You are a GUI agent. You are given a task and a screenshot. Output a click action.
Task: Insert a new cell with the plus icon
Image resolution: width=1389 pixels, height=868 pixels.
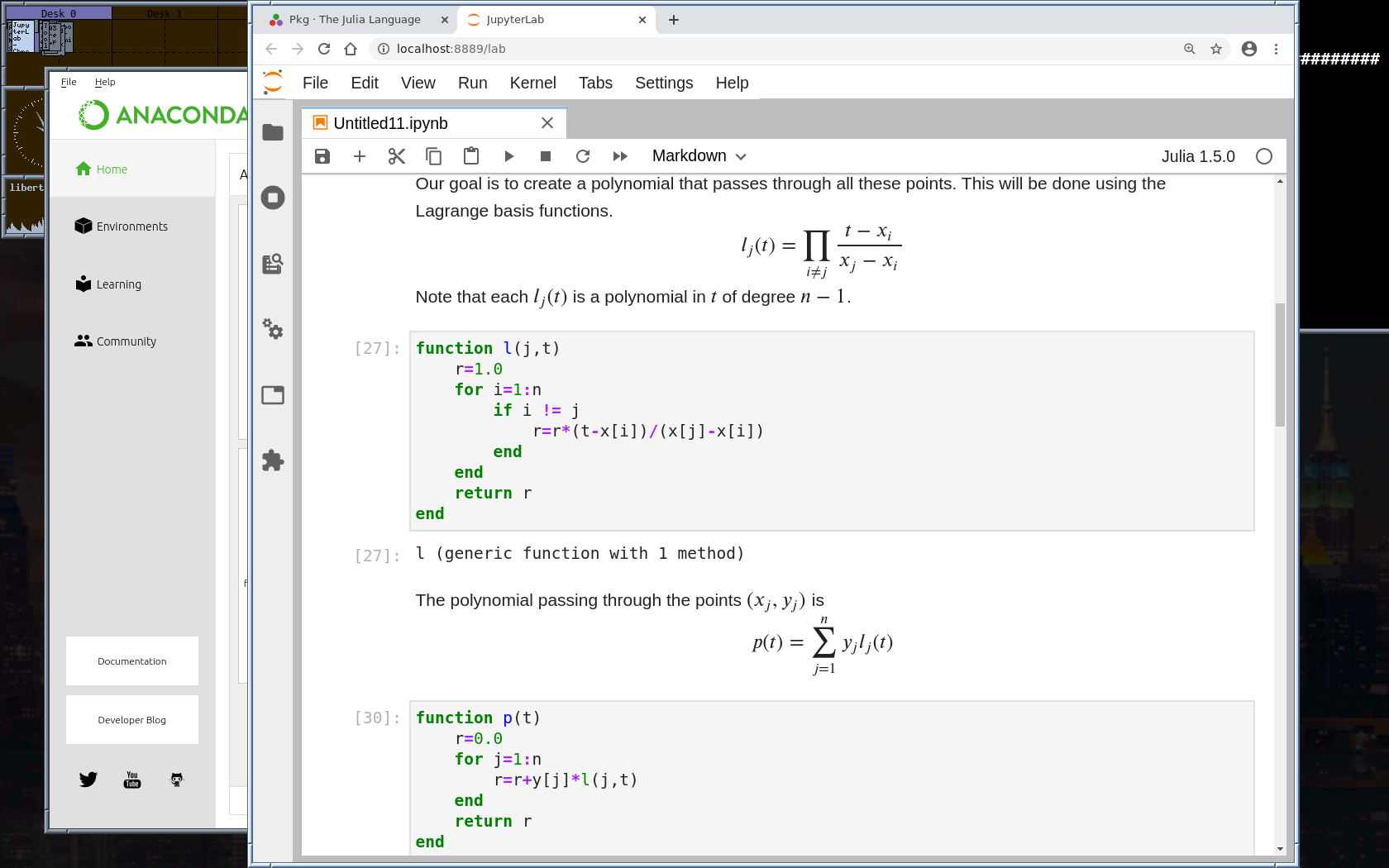(360, 156)
